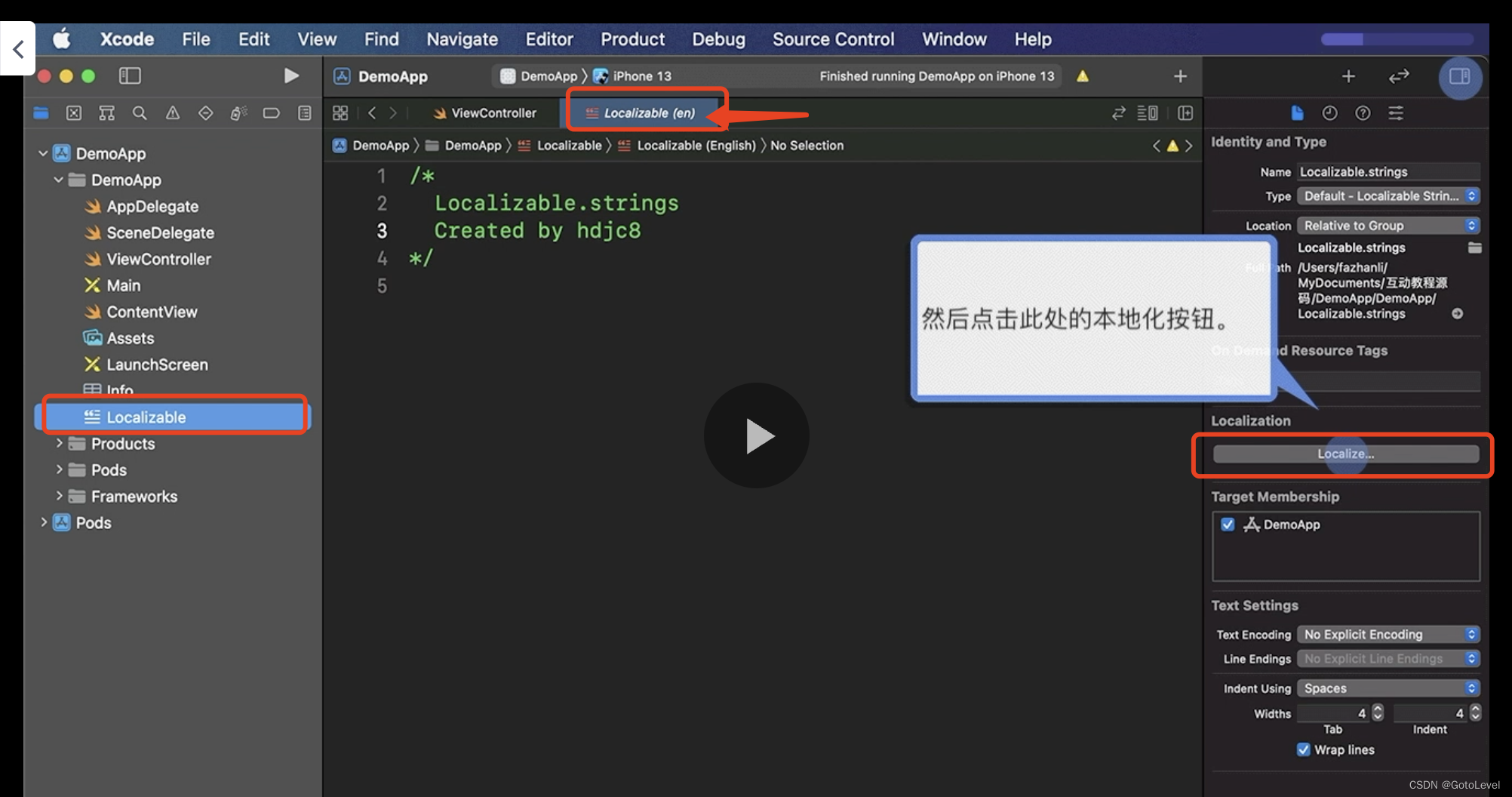Click the Localize... button
The width and height of the screenshot is (1512, 797).
[x=1345, y=454]
